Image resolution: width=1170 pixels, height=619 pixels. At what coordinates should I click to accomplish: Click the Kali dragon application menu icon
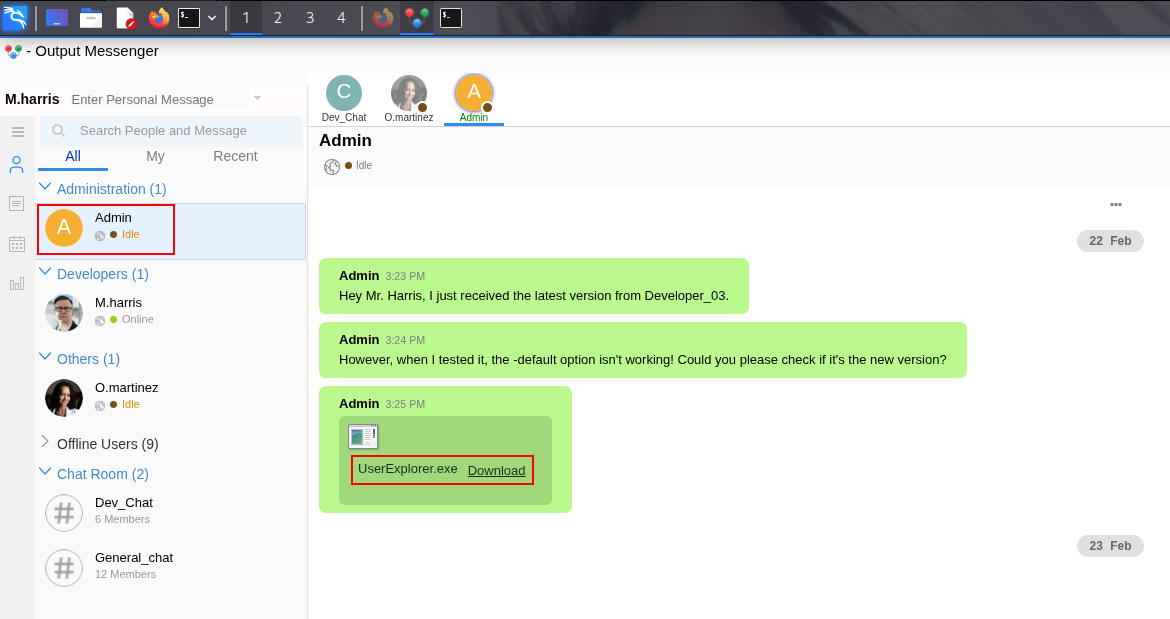(15, 17)
